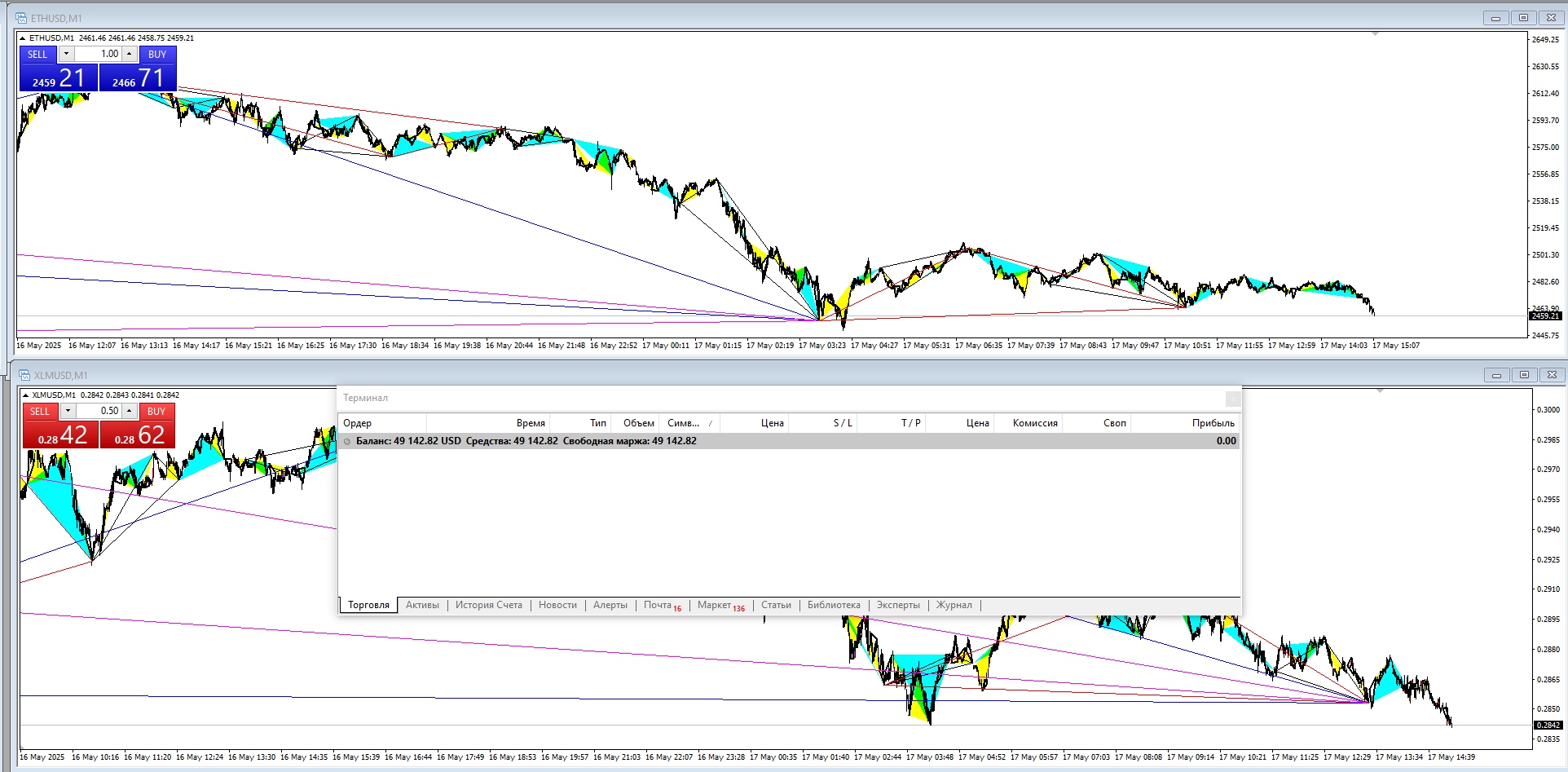This screenshot has height=772, width=1568.
Task: Open the Алерты tab
Action: click(610, 605)
